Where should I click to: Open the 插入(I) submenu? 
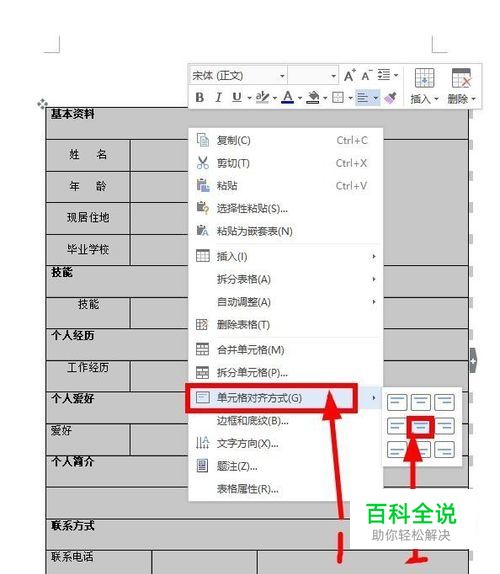[x=286, y=256]
